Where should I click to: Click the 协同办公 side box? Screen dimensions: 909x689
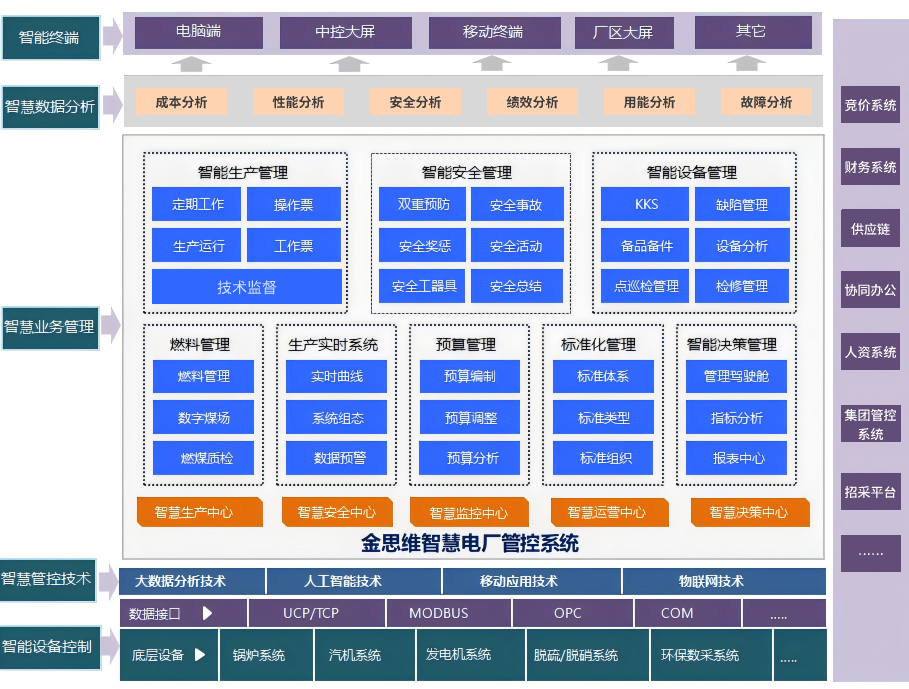point(870,290)
